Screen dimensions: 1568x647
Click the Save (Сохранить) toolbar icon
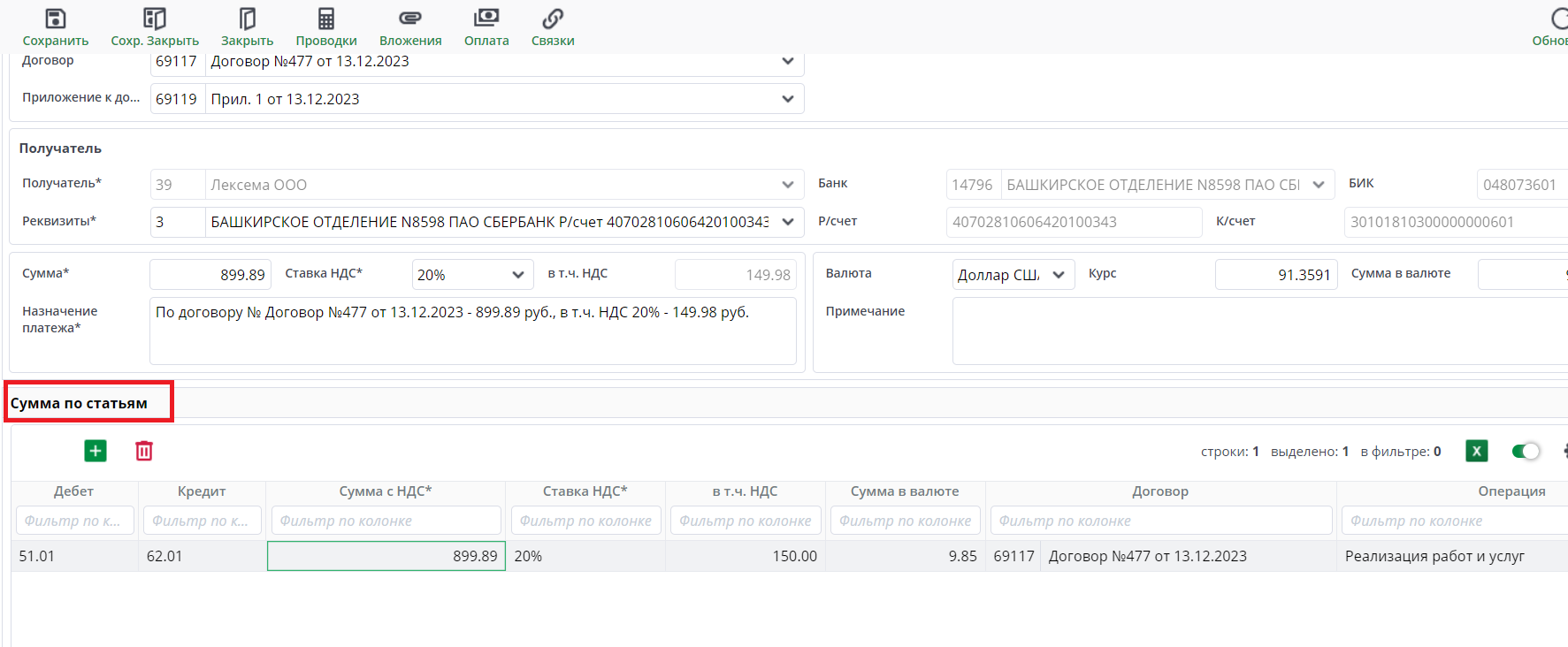click(55, 19)
